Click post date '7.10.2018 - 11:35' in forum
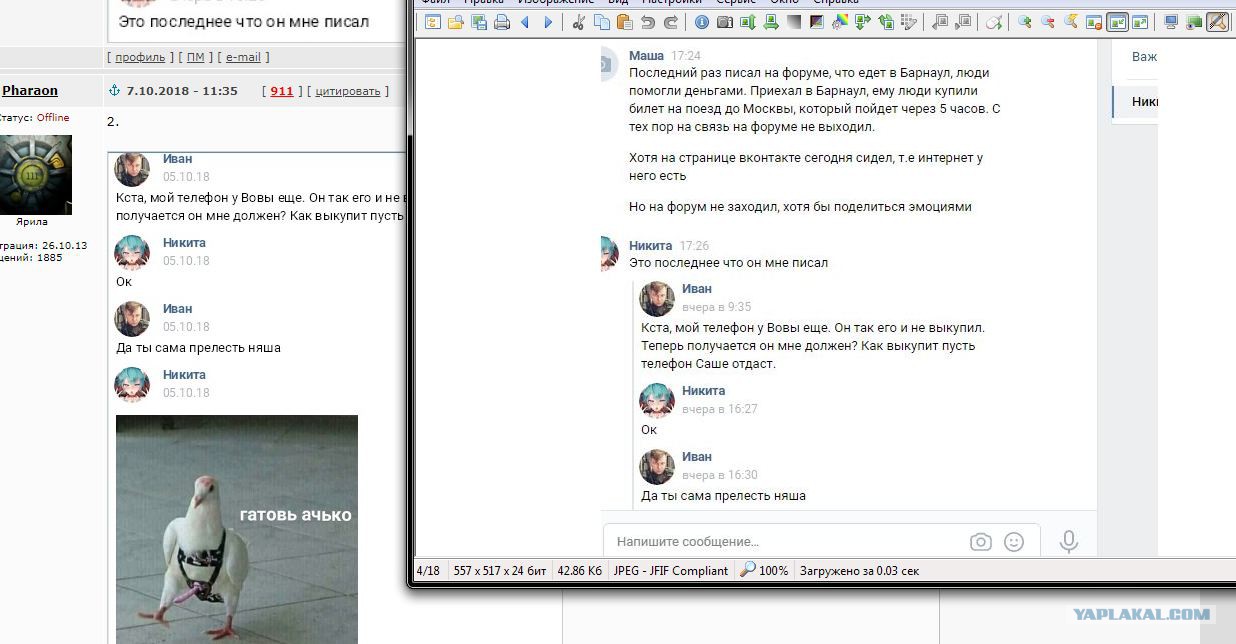Screen dimensions: 1236x644 pyautogui.click(x=182, y=91)
